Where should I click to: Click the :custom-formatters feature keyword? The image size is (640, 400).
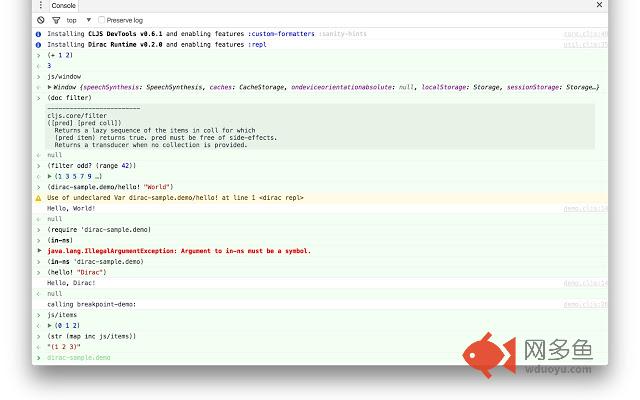click(x=281, y=34)
